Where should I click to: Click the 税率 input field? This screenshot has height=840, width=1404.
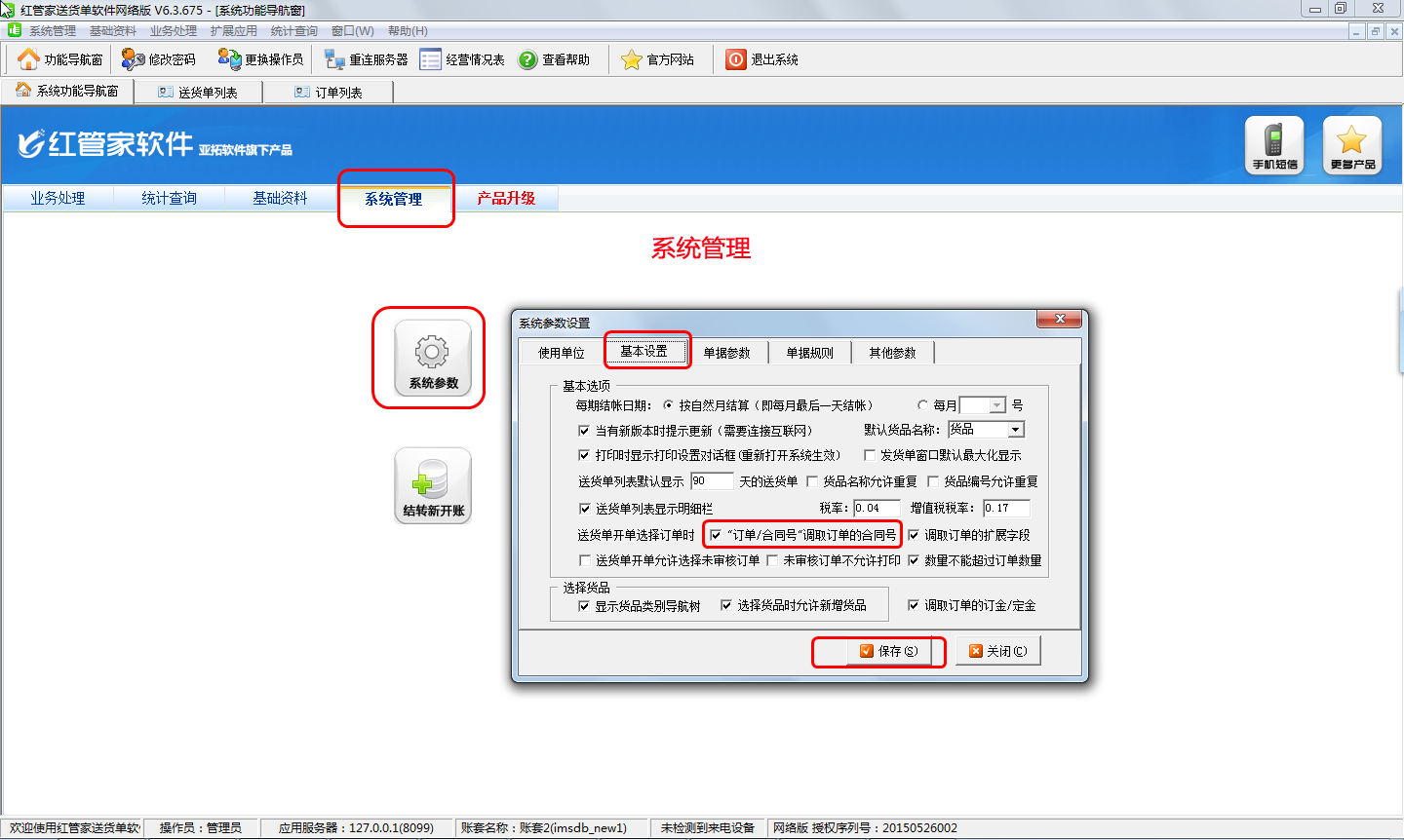(x=876, y=508)
